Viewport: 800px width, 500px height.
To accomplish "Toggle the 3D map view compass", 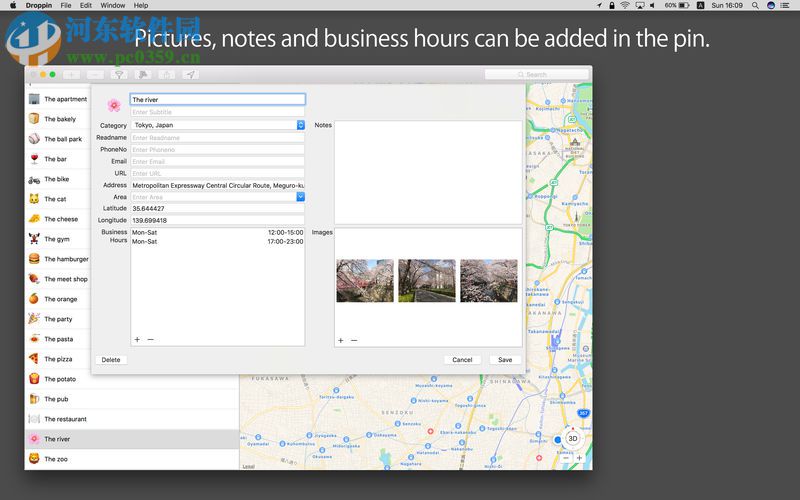I will [x=572, y=438].
